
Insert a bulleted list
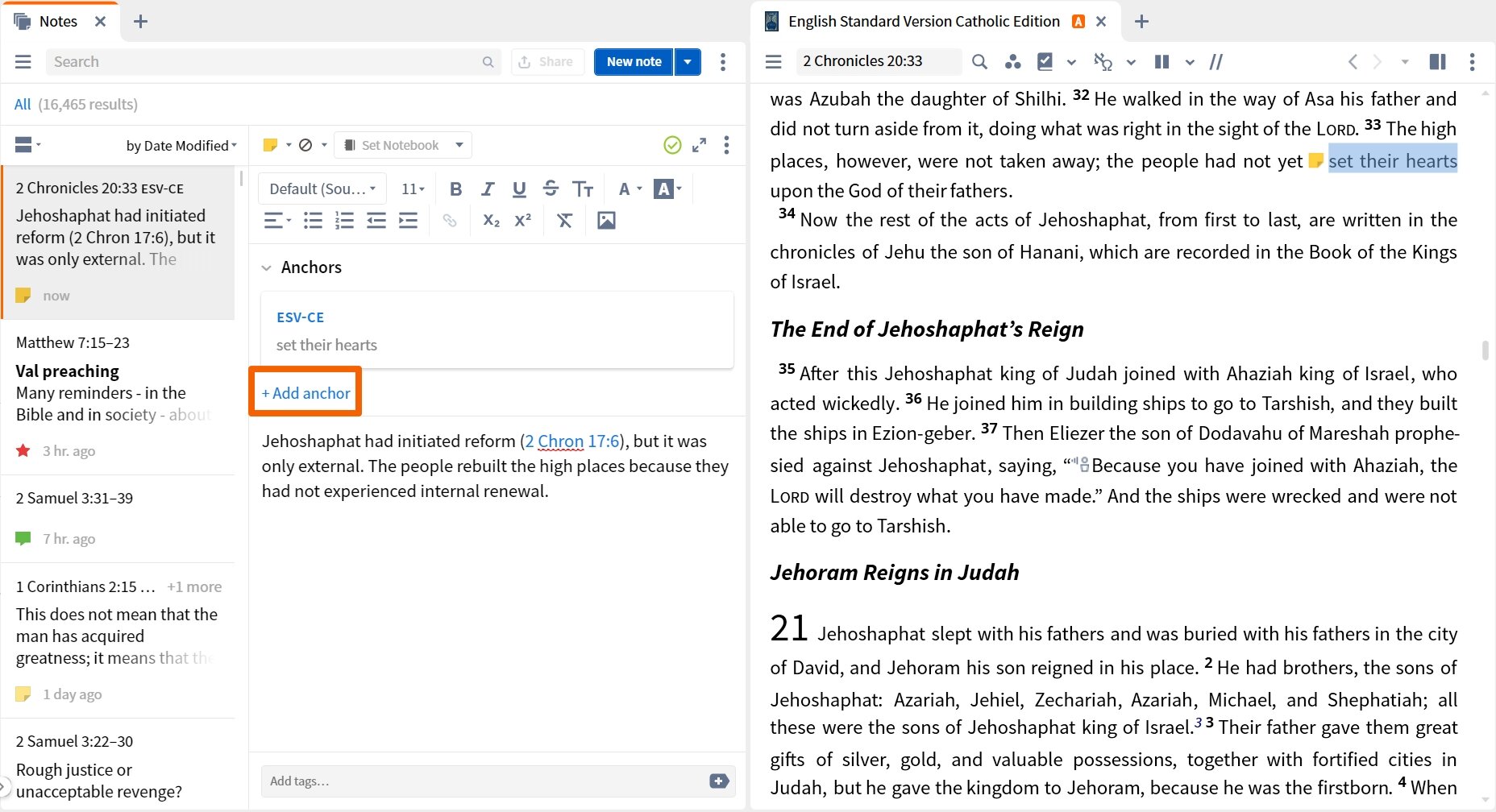[313, 221]
